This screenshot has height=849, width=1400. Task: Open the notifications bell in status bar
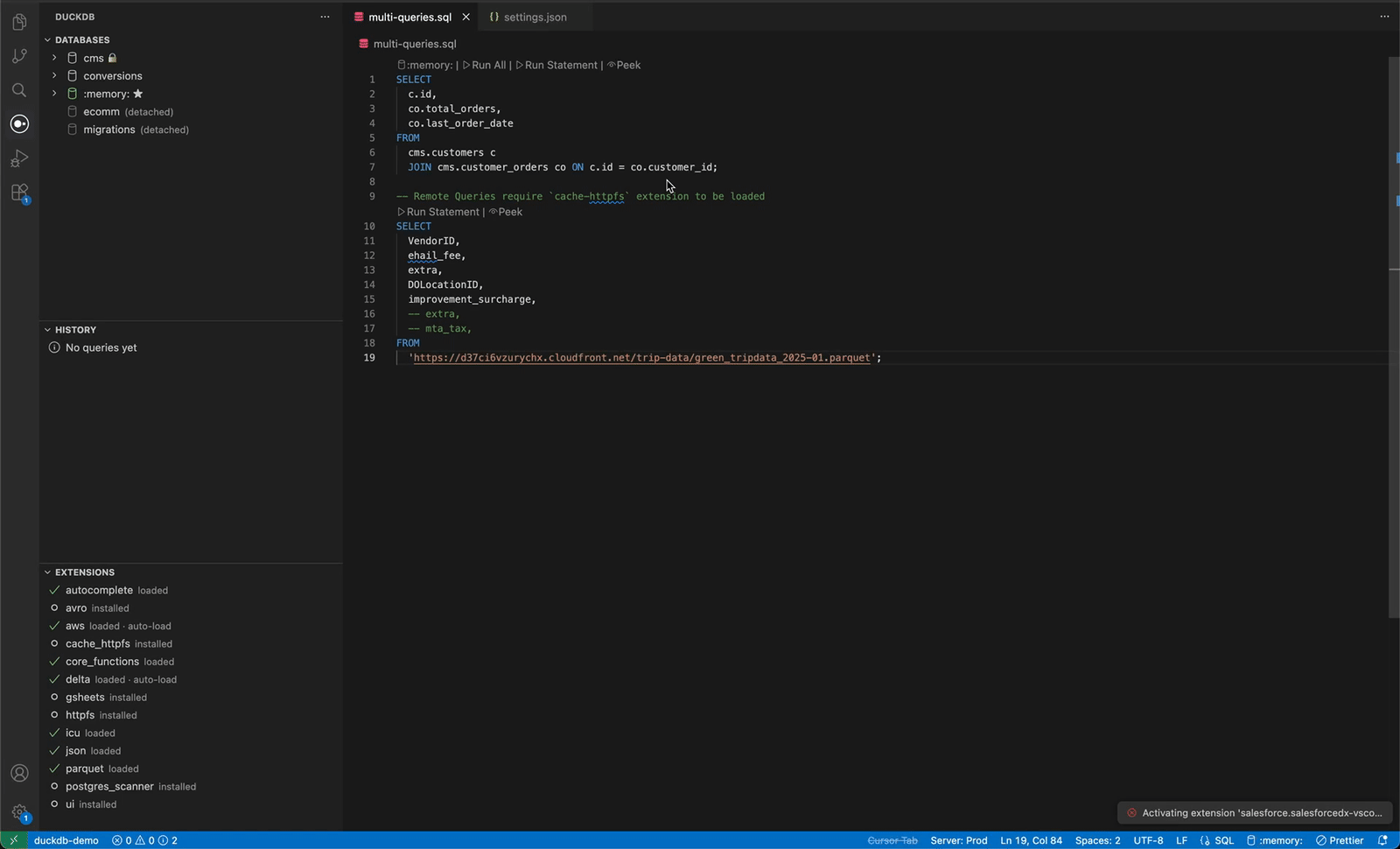(x=1382, y=840)
